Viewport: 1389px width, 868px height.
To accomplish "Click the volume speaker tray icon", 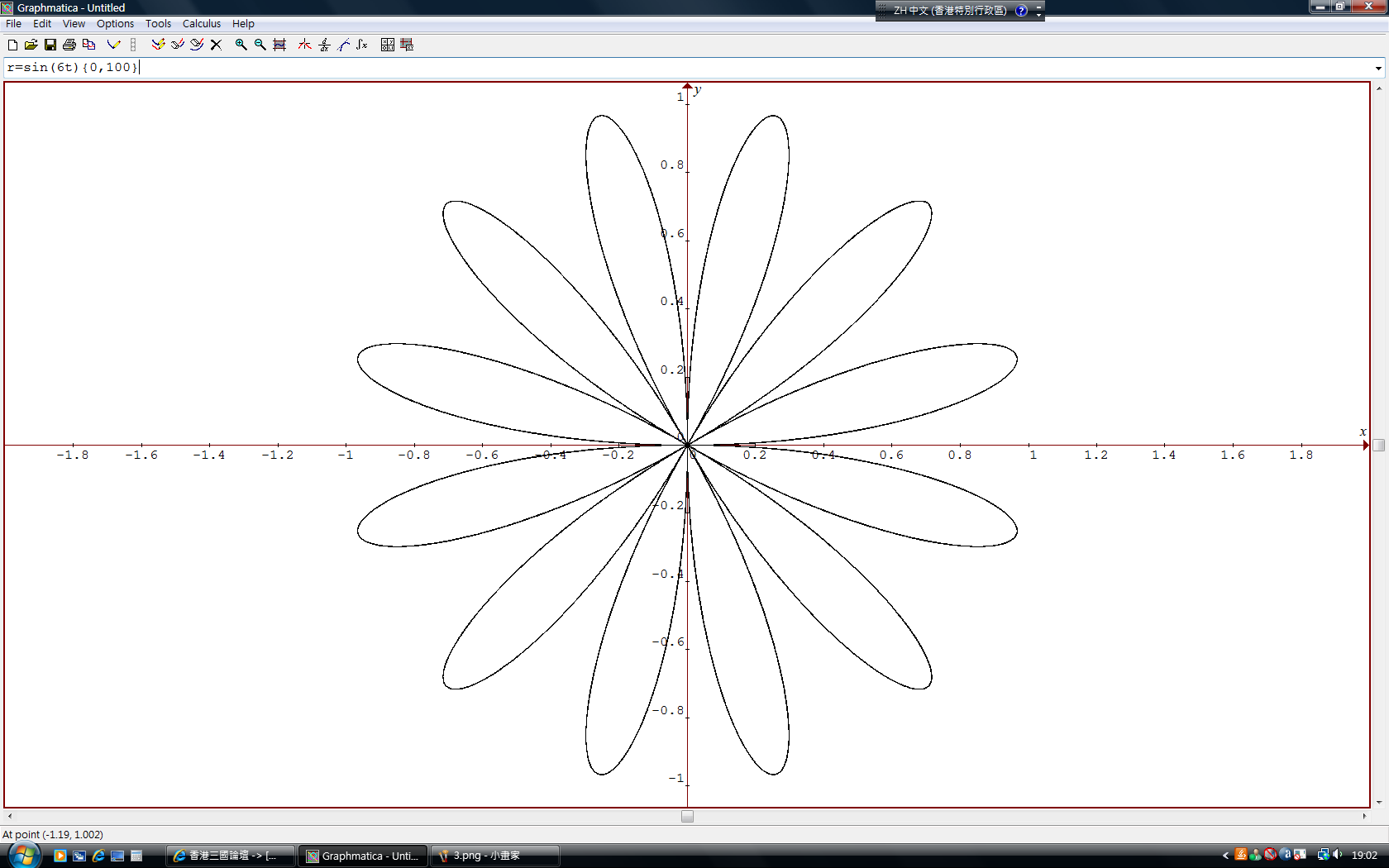I will [1337, 856].
